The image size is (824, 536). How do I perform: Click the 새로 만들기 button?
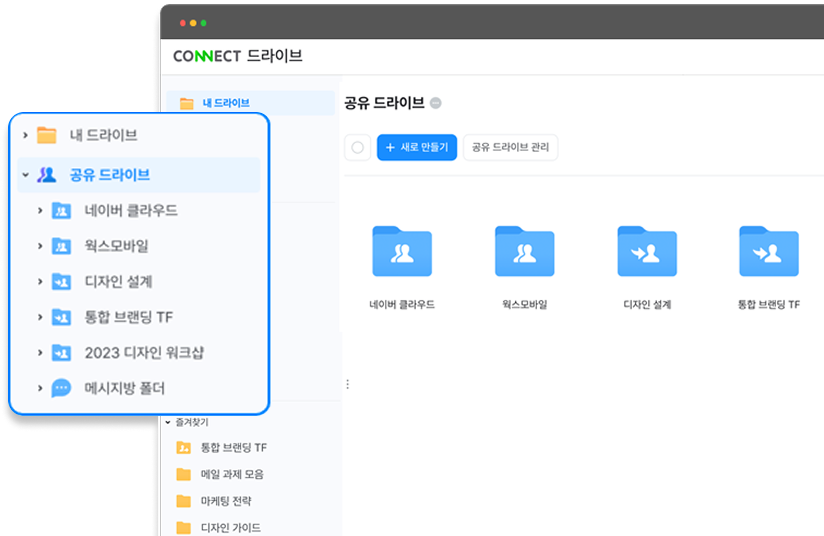click(417, 148)
